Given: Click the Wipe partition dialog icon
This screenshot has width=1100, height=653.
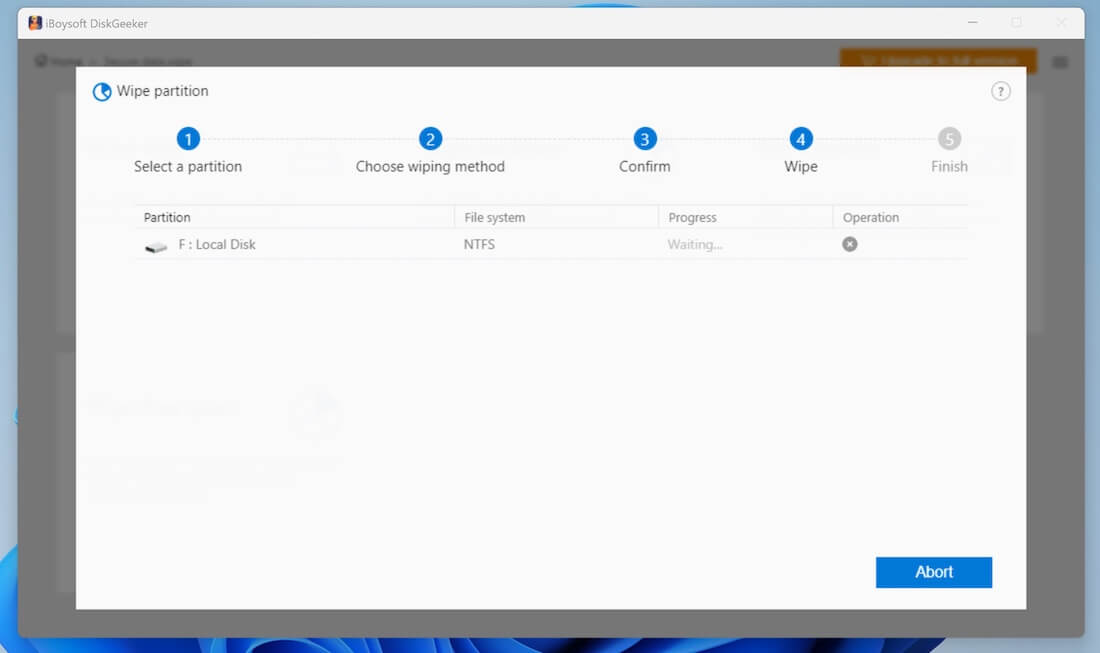Looking at the screenshot, I should tap(102, 92).
